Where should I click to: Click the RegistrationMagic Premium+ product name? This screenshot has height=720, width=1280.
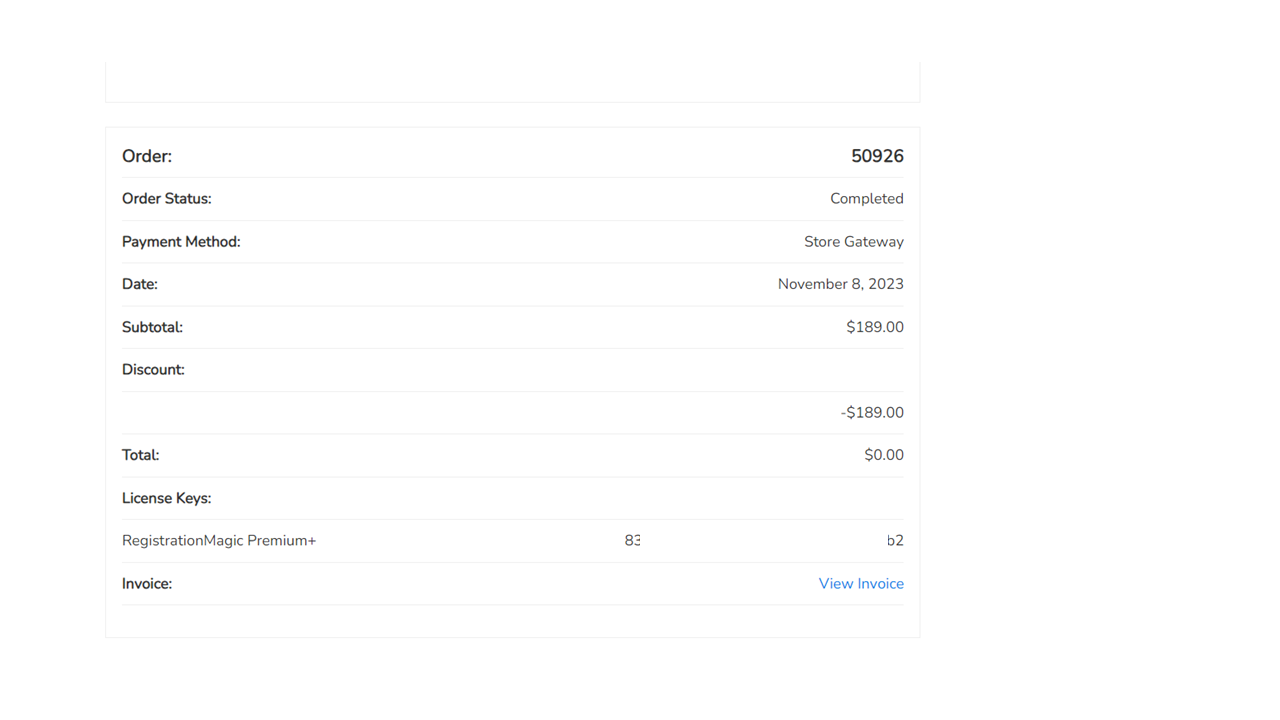pos(219,541)
